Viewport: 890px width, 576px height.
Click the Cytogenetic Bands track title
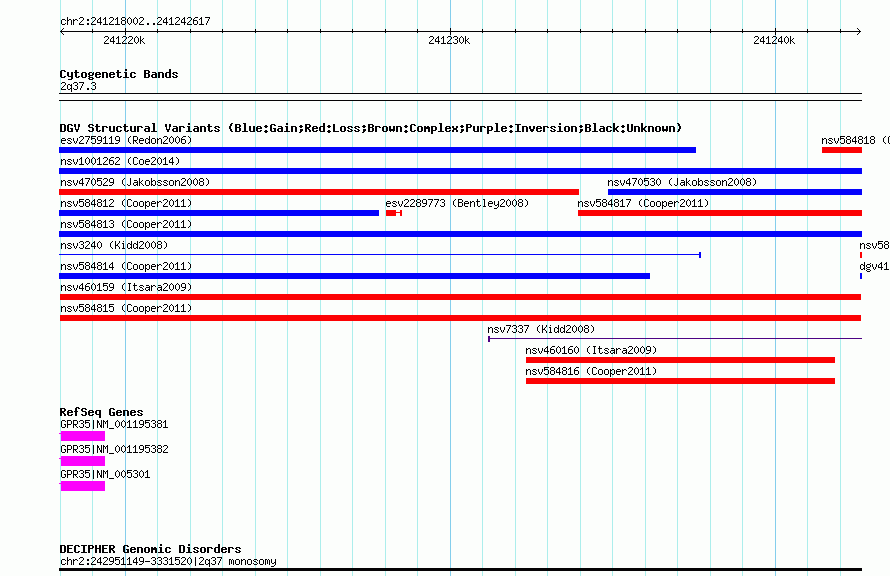(x=119, y=74)
